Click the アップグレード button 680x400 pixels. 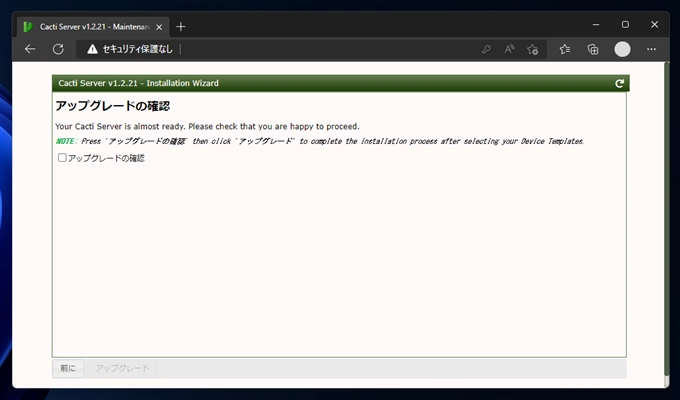(x=122, y=368)
